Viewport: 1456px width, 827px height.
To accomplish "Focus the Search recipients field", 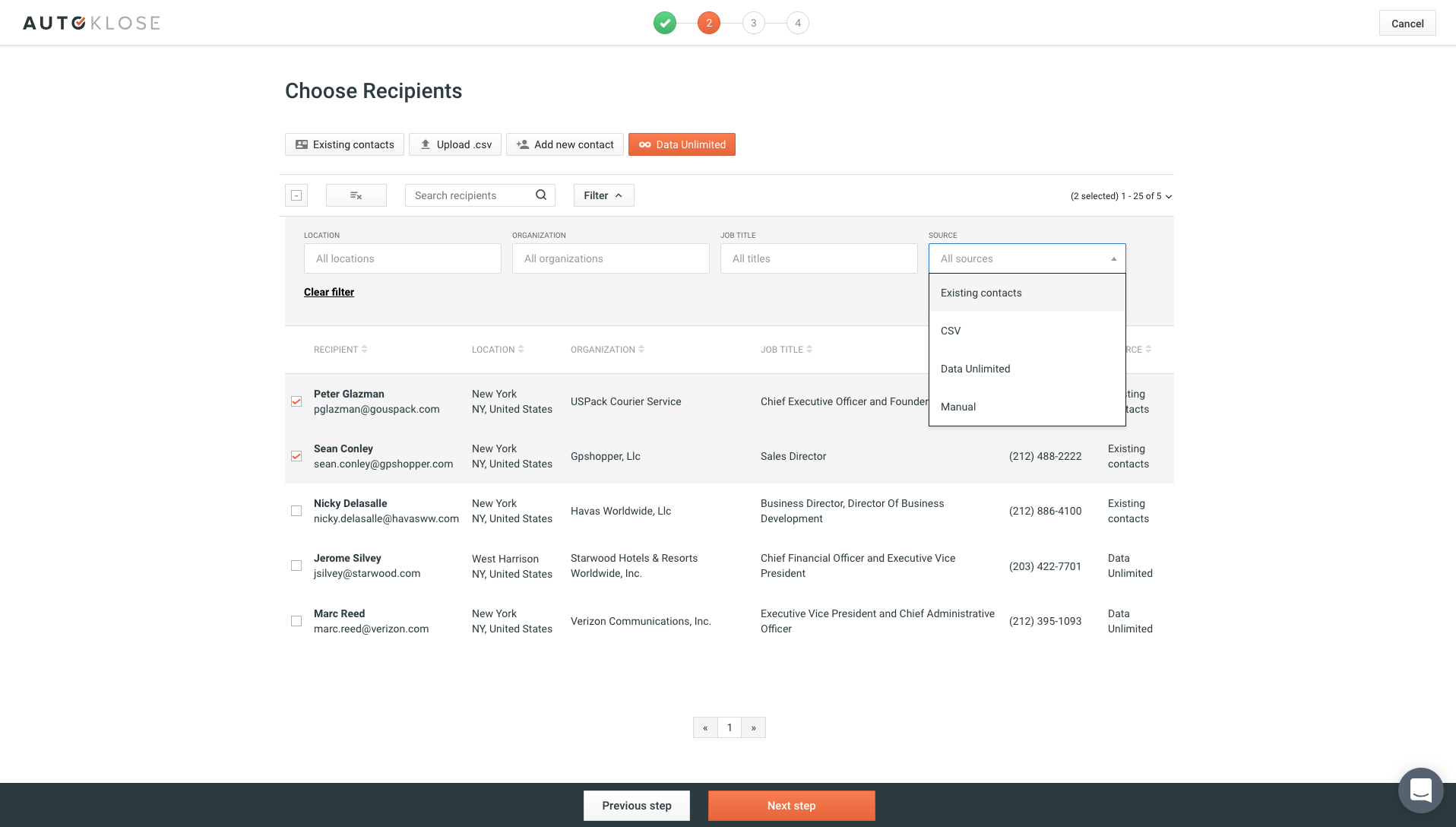I will [x=471, y=195].
